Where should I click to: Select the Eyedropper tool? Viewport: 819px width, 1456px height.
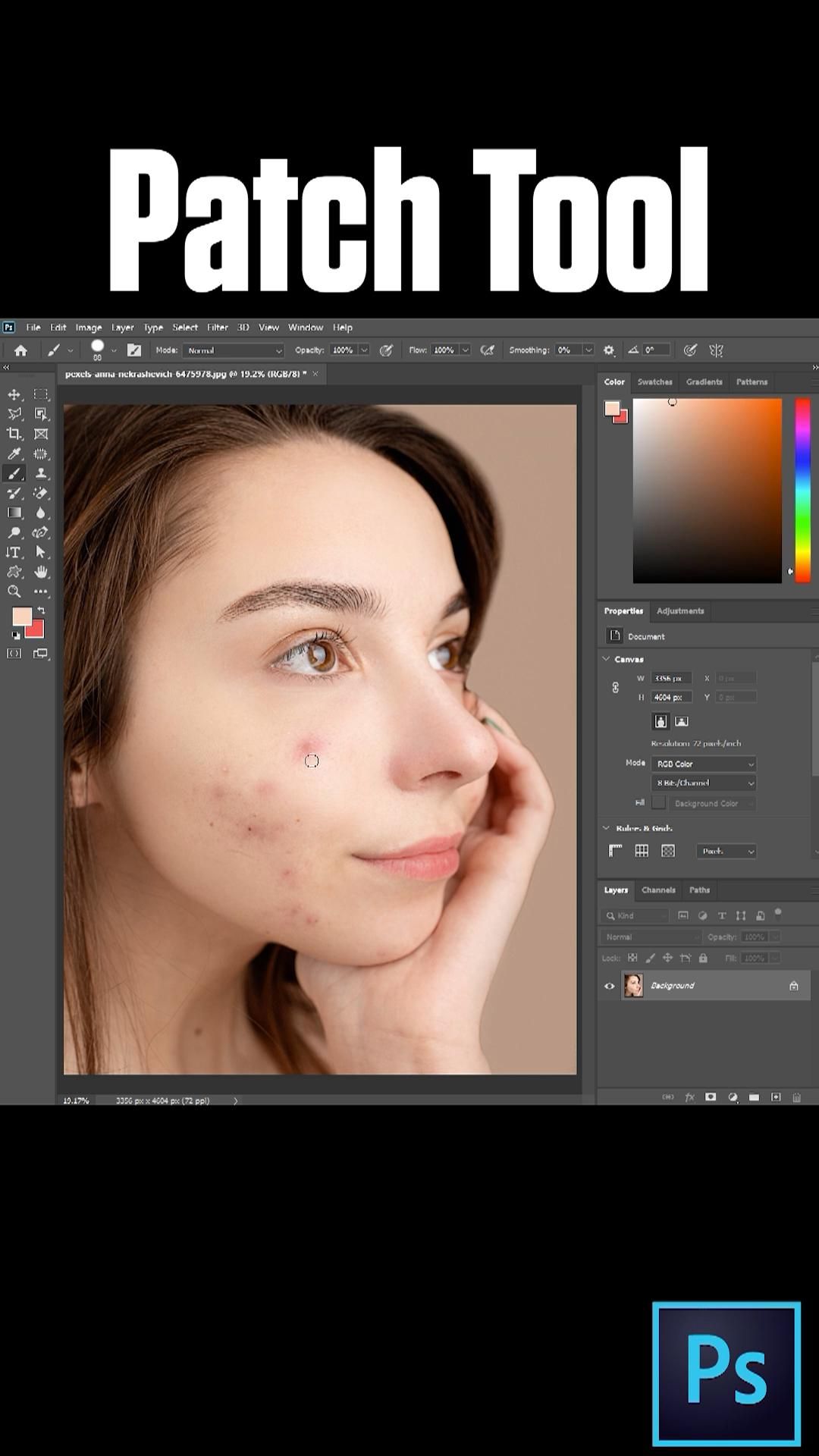pyautogui.click(x=14, y=453)
